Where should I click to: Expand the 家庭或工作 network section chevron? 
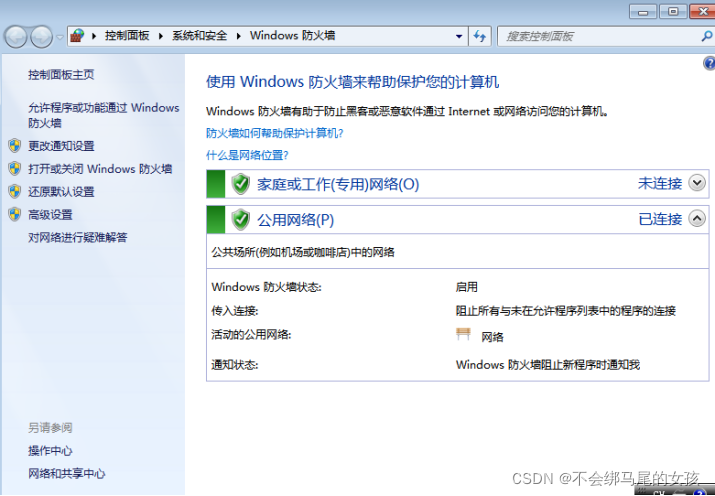tap(697, 183)
